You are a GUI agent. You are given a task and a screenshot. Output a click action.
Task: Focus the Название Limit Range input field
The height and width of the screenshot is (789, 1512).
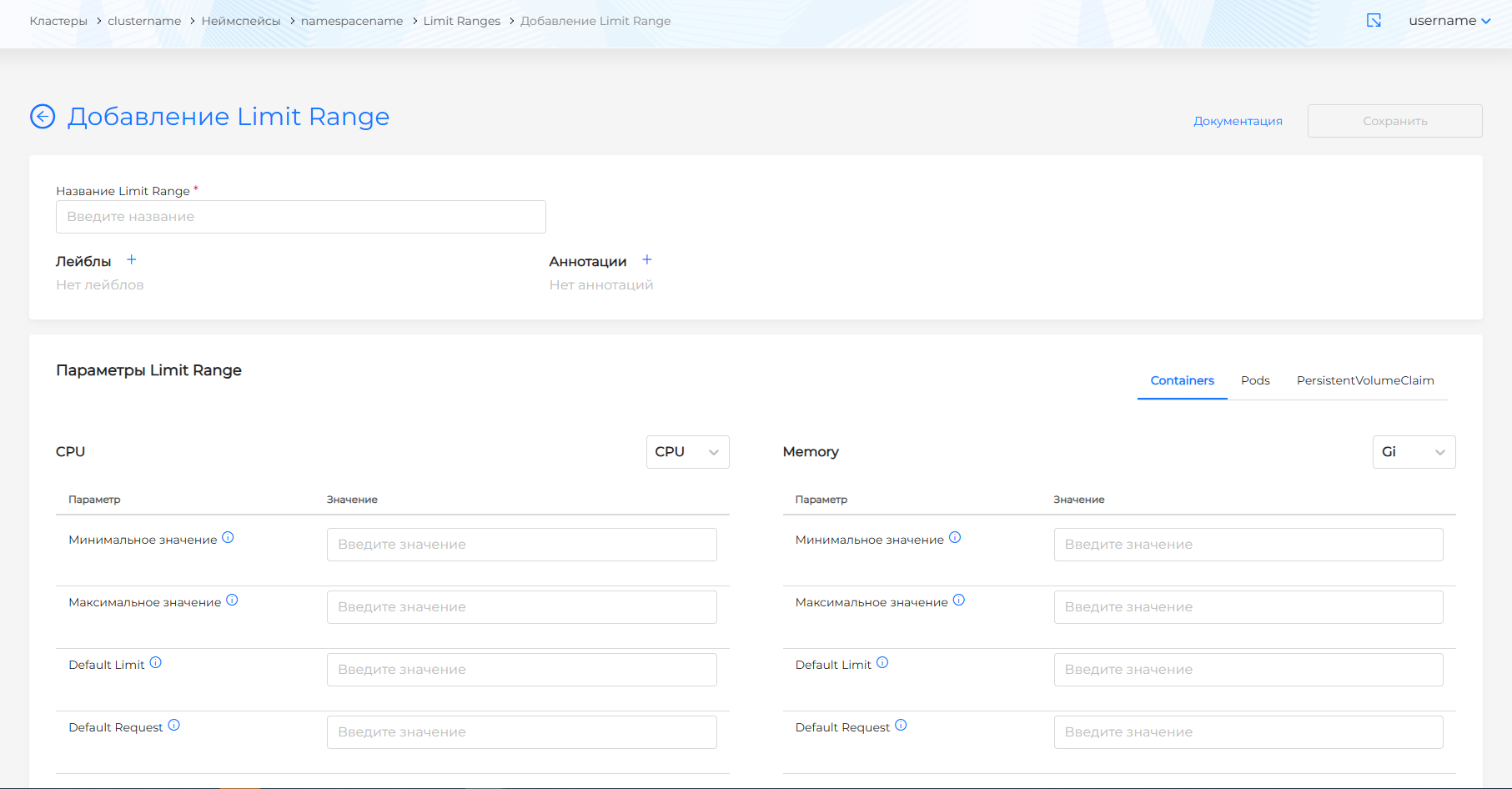click(300, 217)
